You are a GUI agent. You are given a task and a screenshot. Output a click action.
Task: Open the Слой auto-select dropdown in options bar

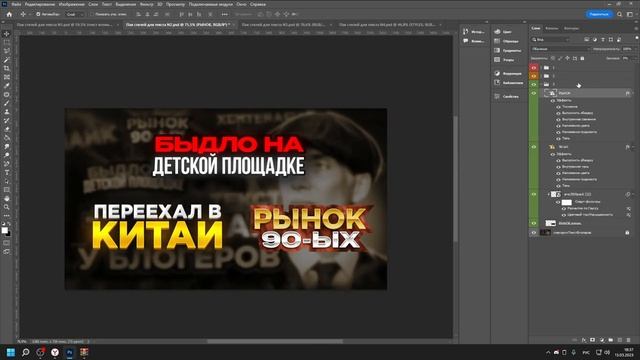74,14
